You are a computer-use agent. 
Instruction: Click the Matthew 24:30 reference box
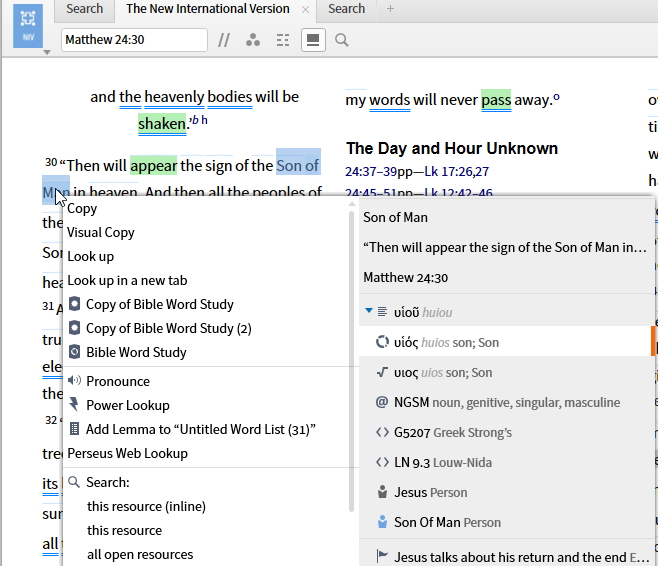coord(134,40)
